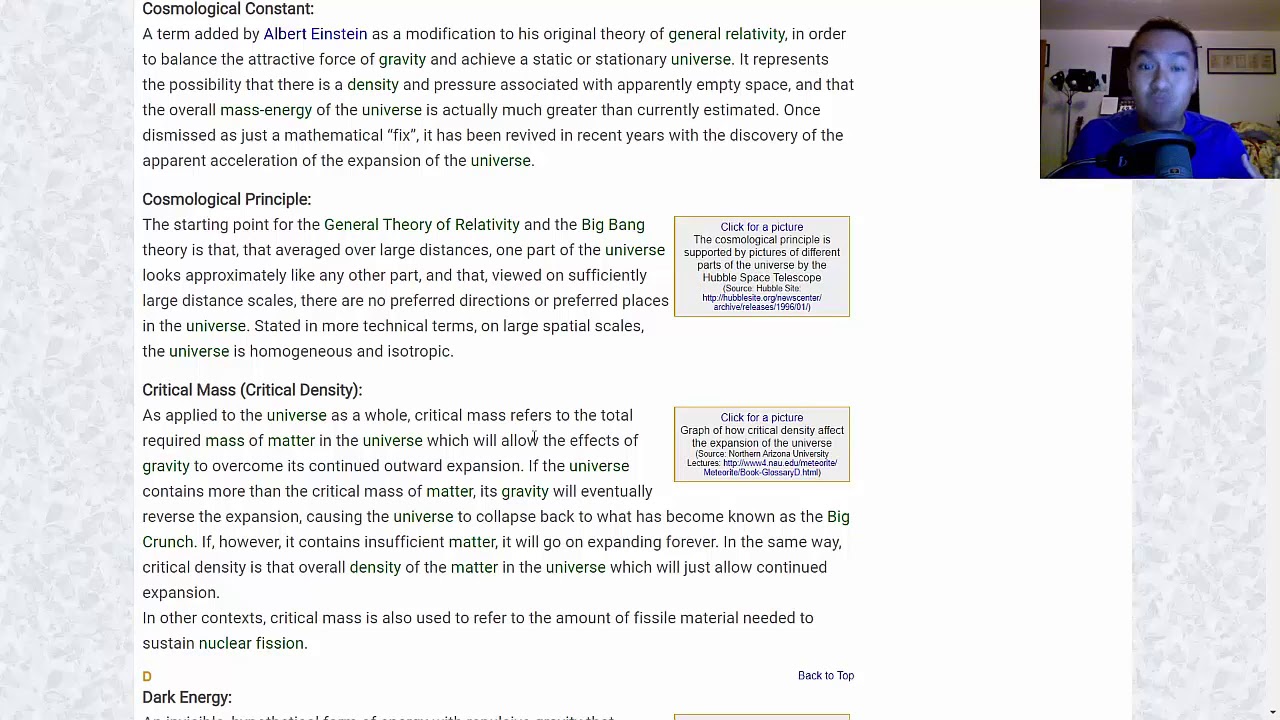Click 'Click for a picture' in Hubble box
This screenshot has width=1280, height=720.
pyautogui.click(x=762, y=227)
